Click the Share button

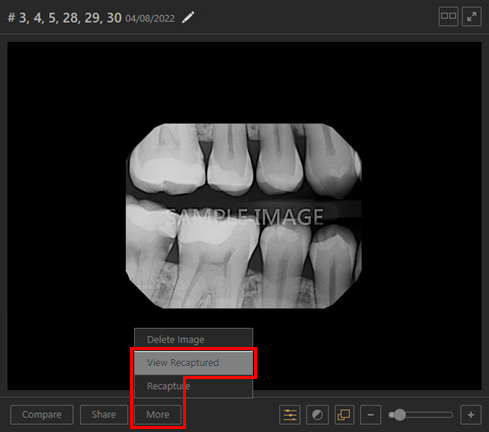[104, 415]
